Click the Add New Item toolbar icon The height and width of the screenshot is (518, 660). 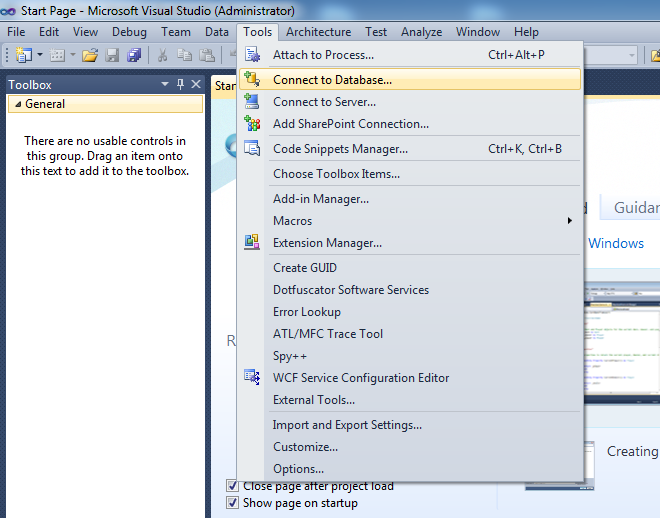[x=57, y=55]
